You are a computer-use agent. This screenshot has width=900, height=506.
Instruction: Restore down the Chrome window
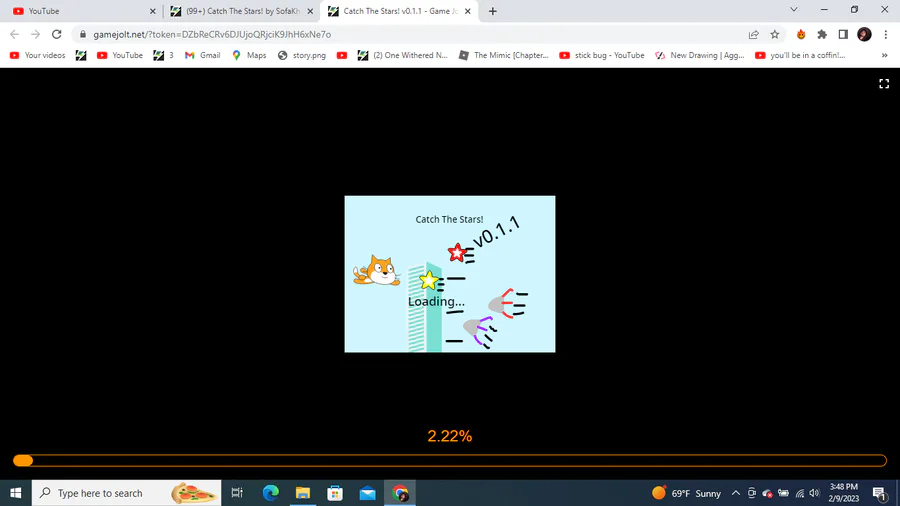point(855,10)
